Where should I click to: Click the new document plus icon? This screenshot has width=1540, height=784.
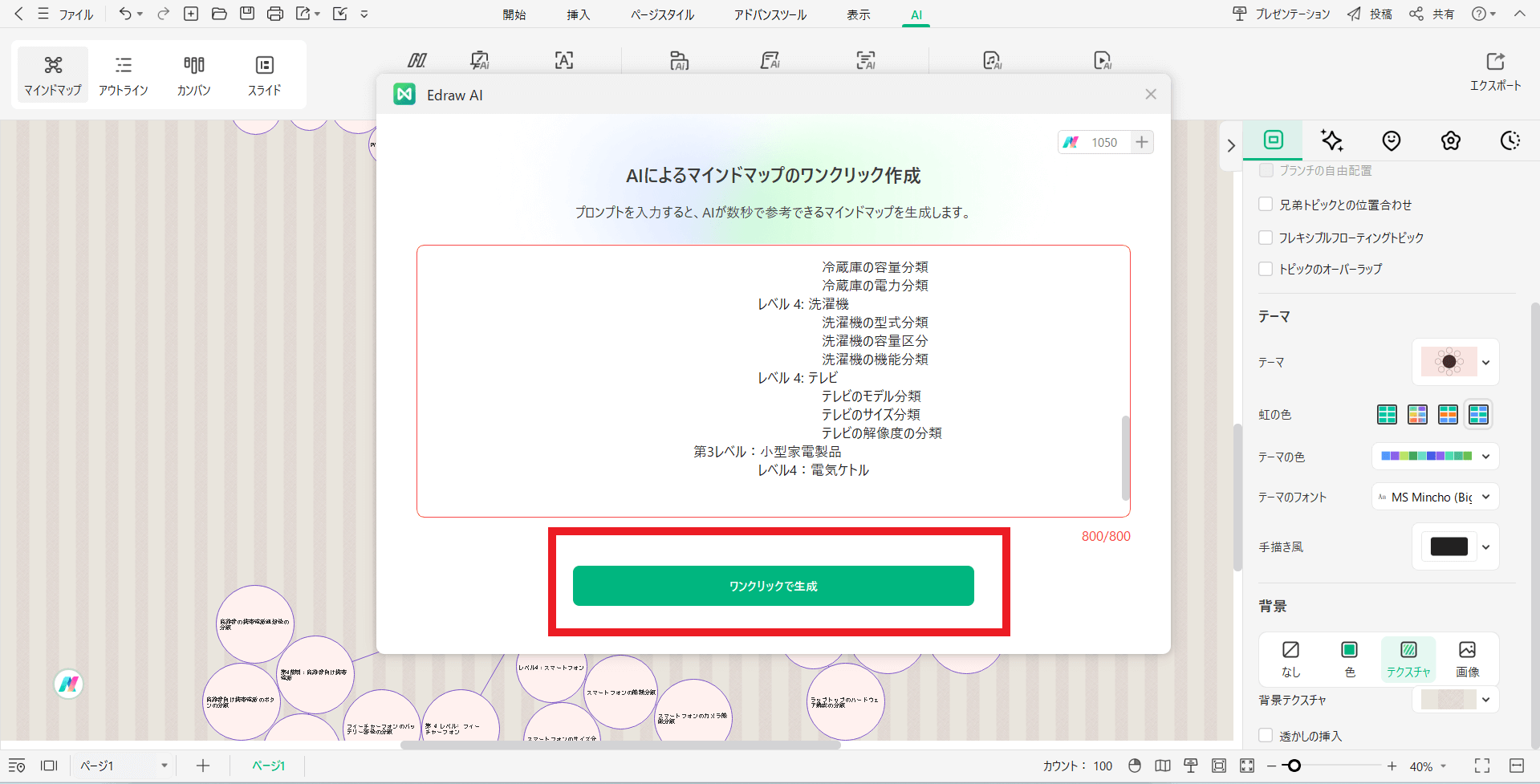pyautogui.click(x=191, y=14)
